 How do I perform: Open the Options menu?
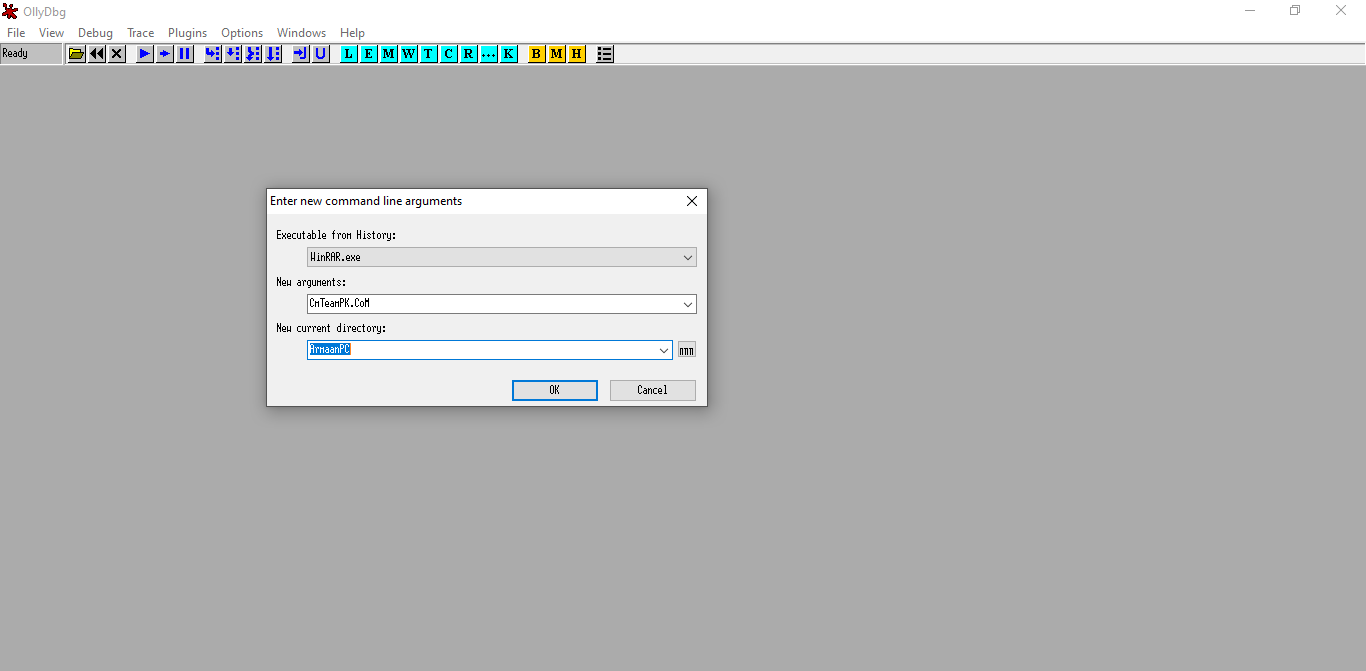click(242, 33)
